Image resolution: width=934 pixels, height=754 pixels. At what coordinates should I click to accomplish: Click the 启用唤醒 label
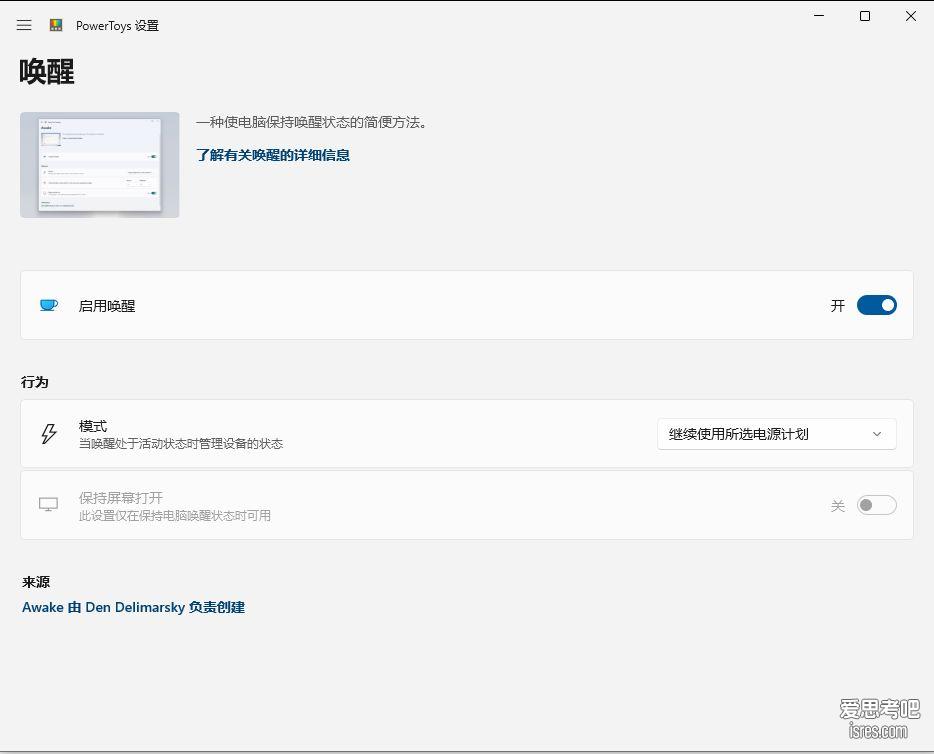(107, 306)
